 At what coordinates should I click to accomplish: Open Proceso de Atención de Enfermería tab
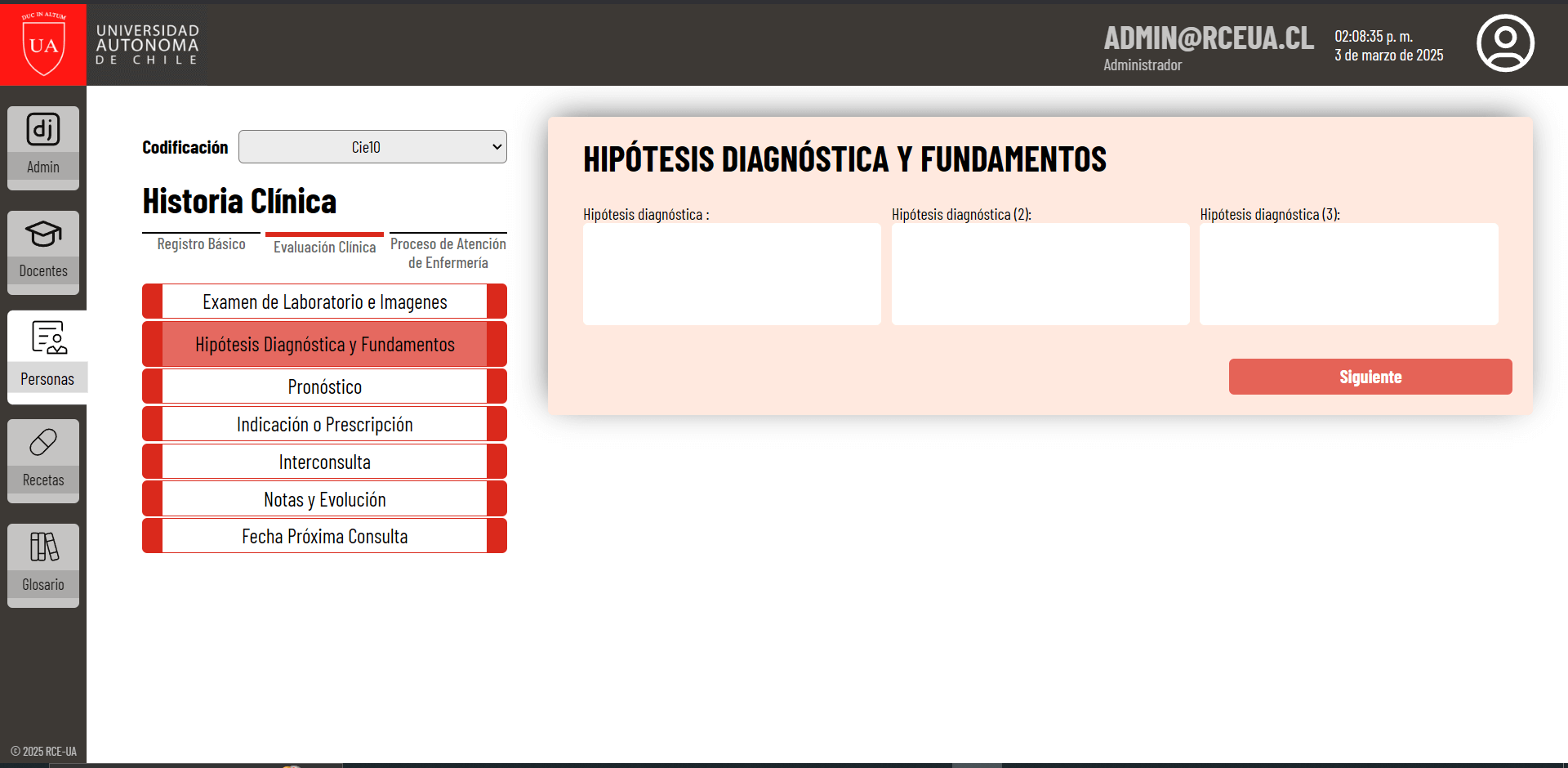[x=448, y=252]
